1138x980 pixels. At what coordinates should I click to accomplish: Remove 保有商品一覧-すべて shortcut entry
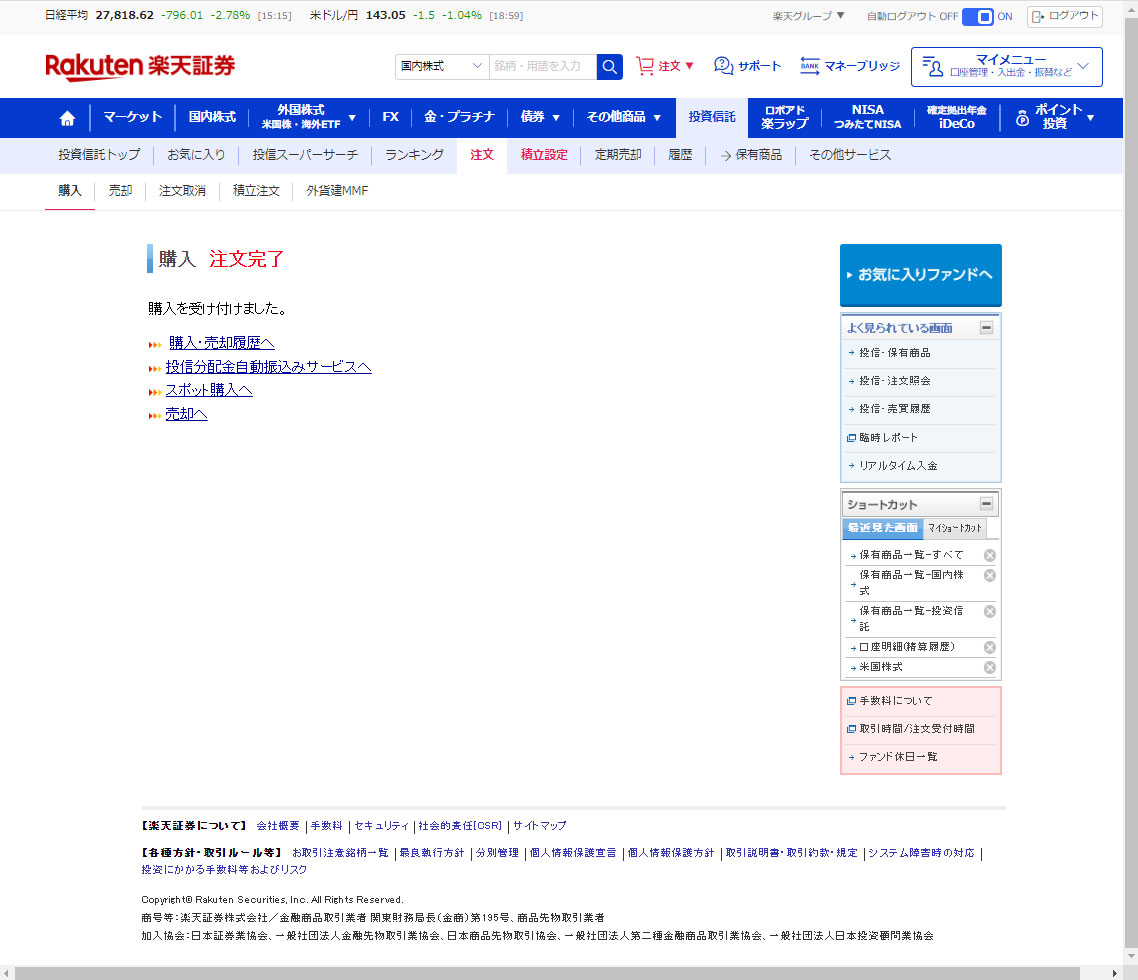pyautogui.click(x=989, y=555)
